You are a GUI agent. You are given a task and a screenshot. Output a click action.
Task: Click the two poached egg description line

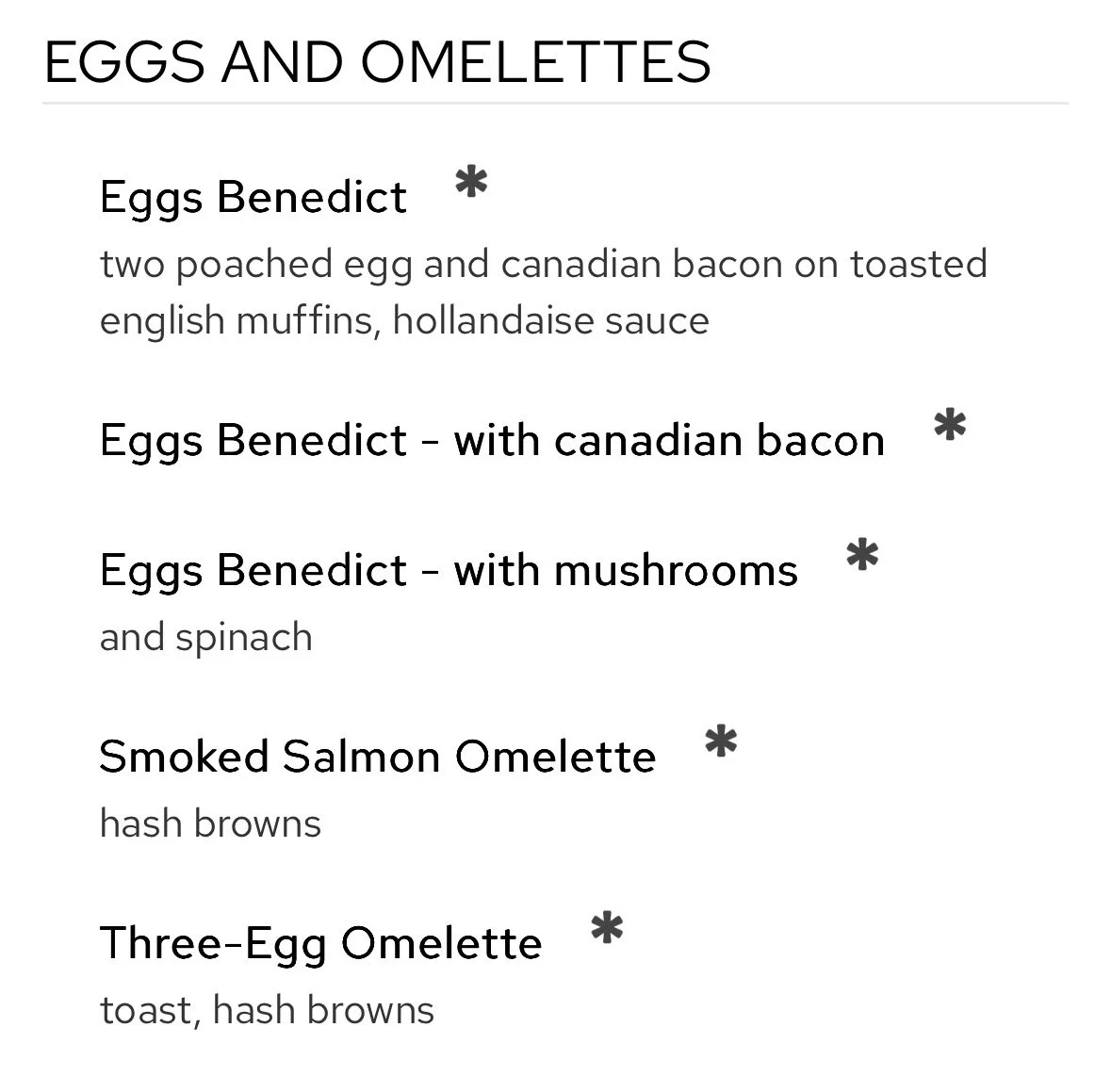pyautogui.click(x=544, y=265)
